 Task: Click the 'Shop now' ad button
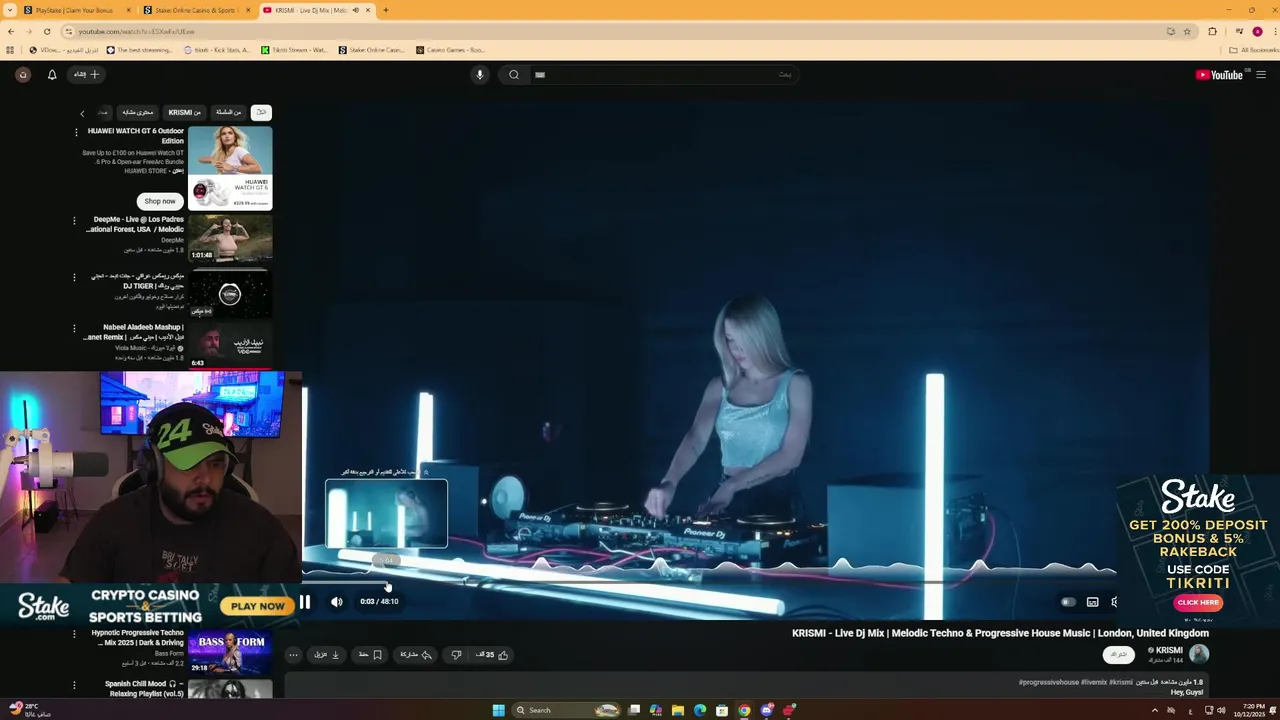(x=160, y=201)
